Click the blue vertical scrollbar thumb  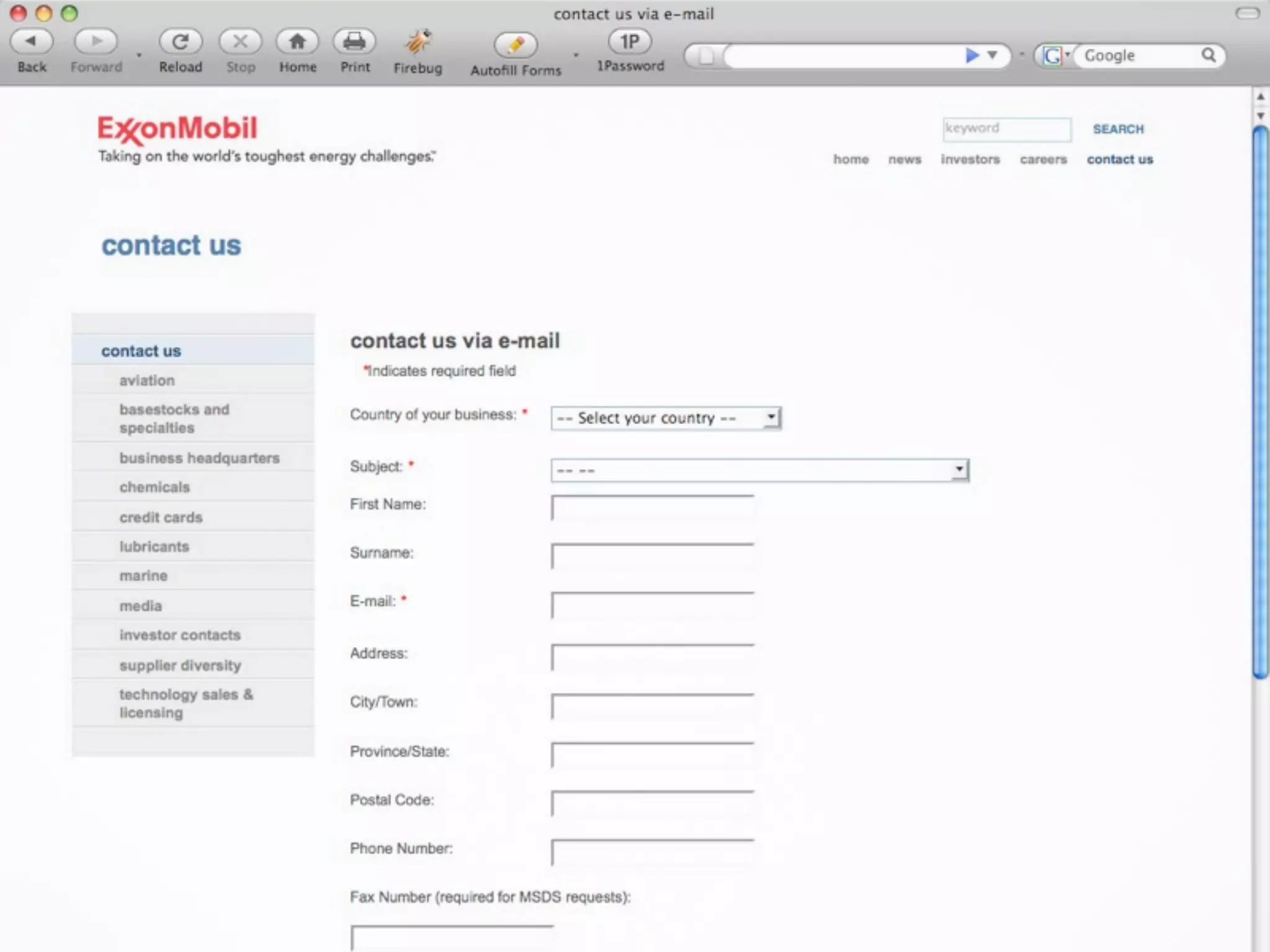[1259, 403]
